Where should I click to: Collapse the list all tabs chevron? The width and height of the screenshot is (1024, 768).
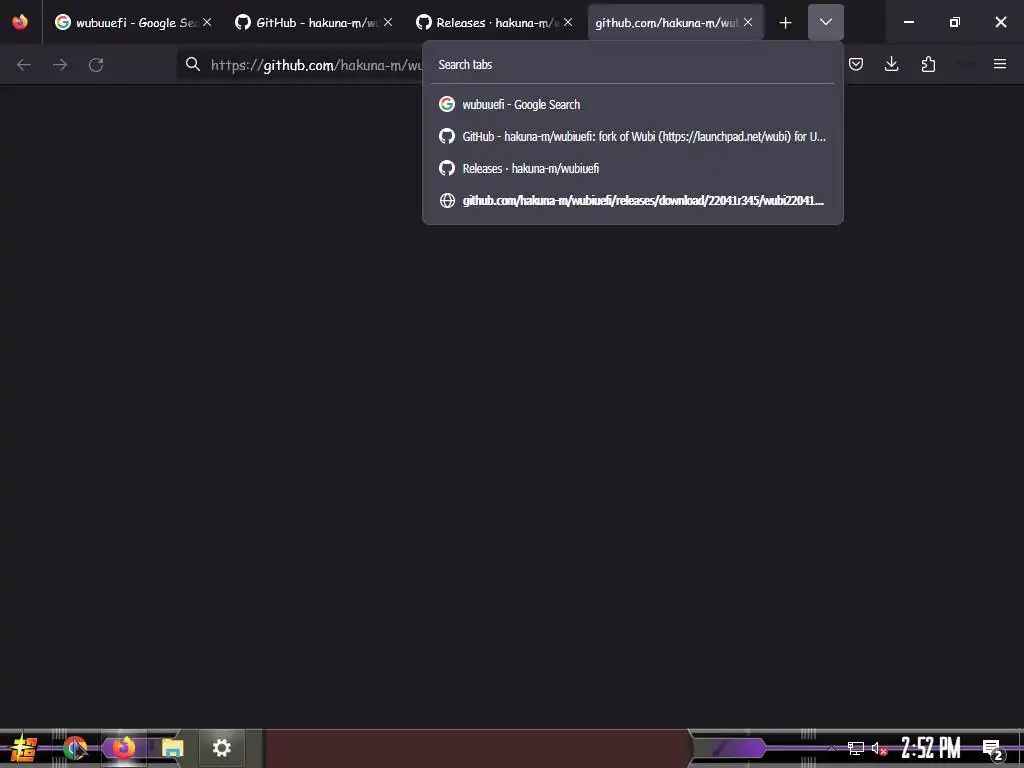[825, 22]
